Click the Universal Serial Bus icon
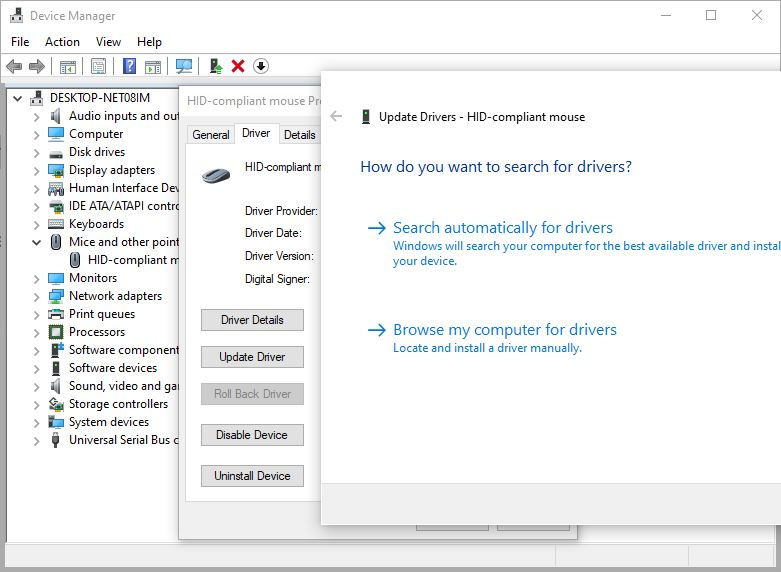 pyautogui.click(x=56, y=440)
